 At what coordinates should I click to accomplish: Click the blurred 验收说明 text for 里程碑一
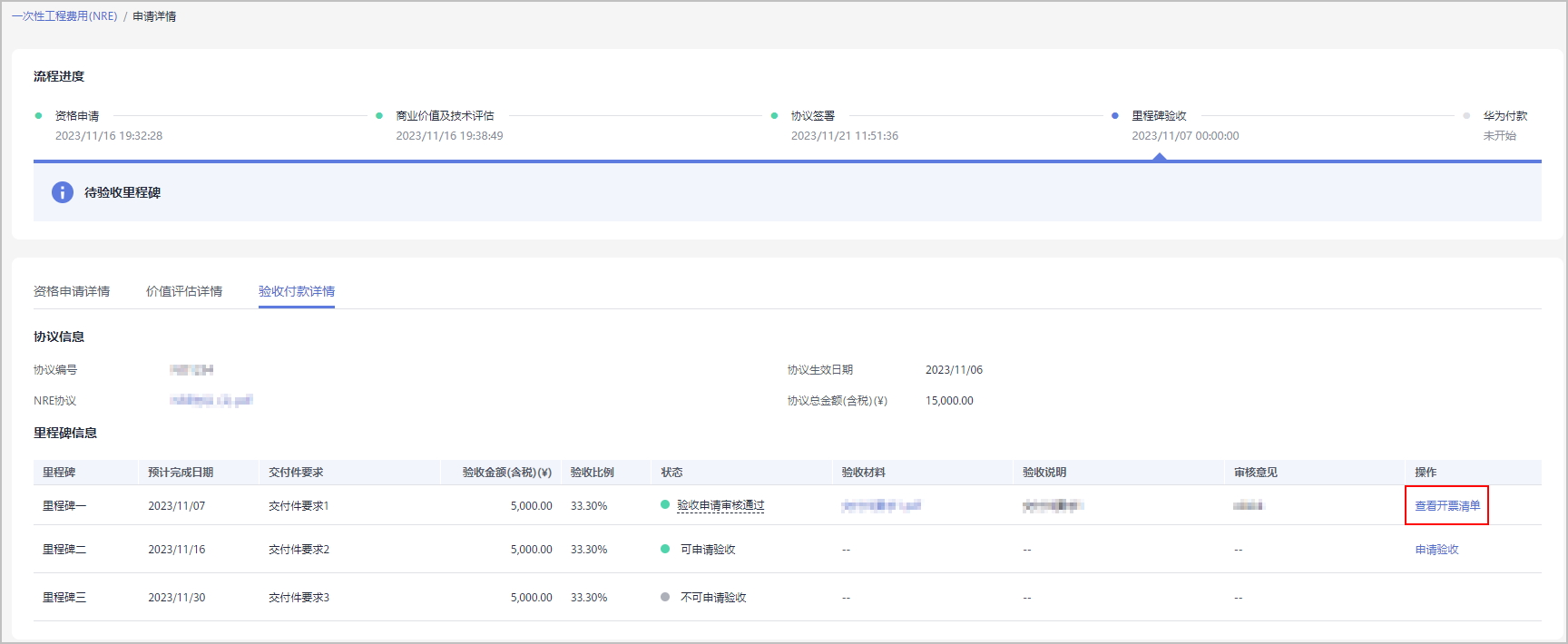tap(1053, 505)
